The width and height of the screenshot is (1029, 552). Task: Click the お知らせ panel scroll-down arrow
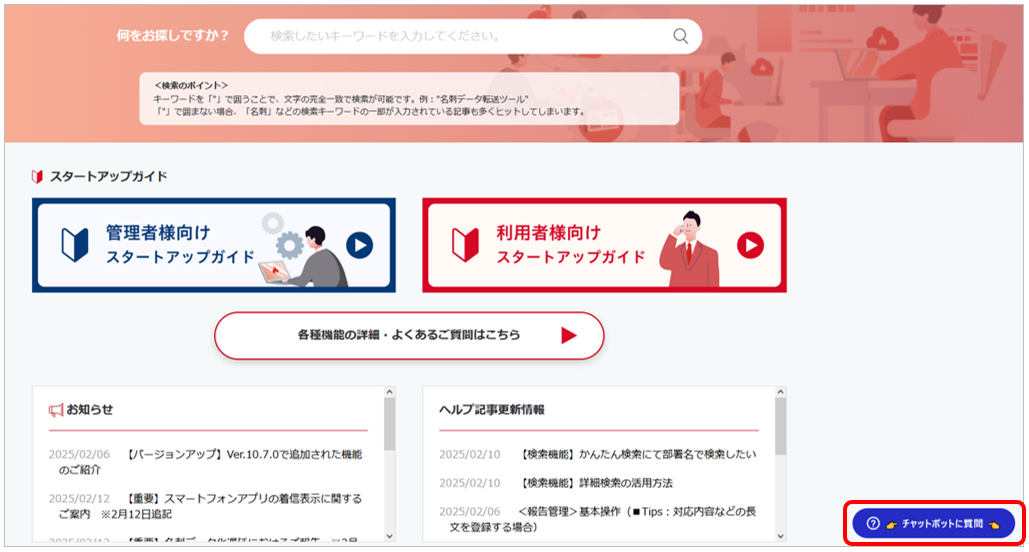[389, 536]
